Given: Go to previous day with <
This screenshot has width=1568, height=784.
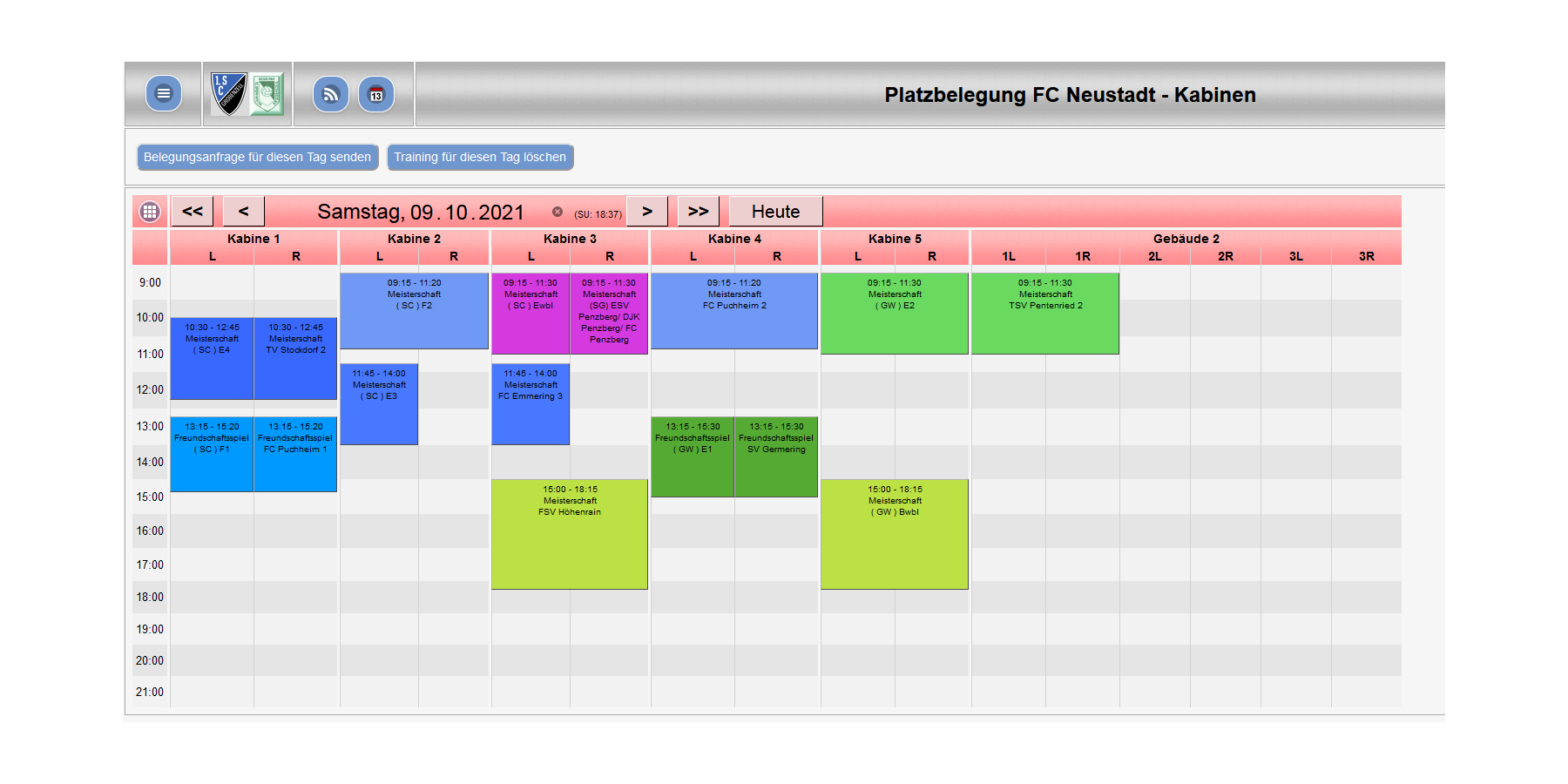Looking at the screenshot, I should tap(244, 211).
